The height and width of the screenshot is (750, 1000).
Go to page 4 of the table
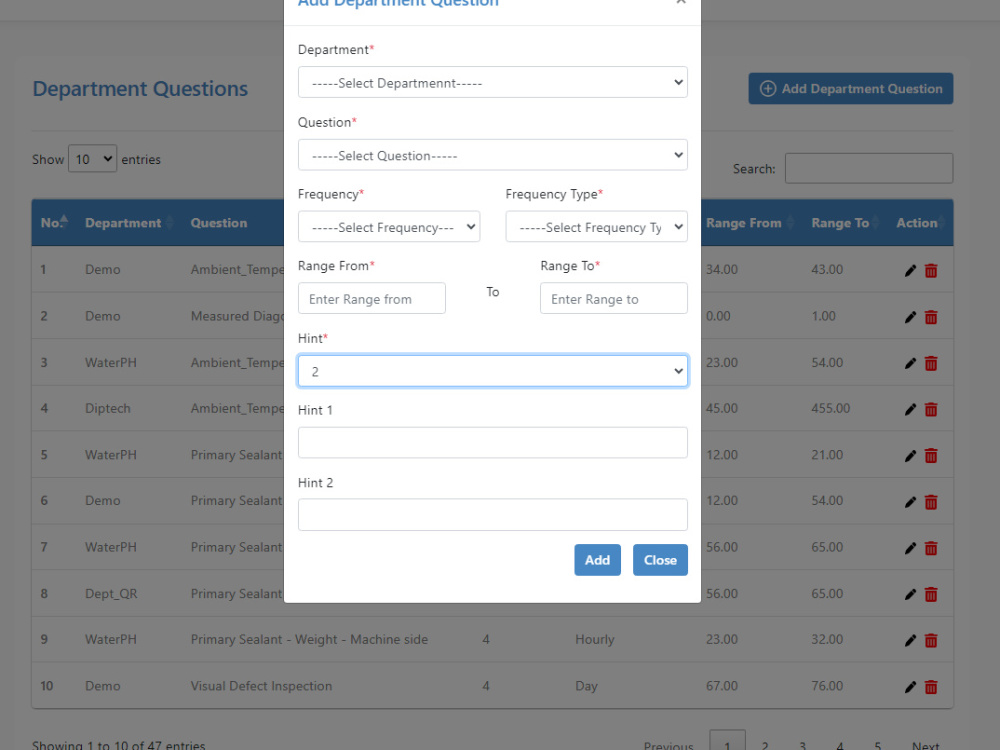click(840, 745)
